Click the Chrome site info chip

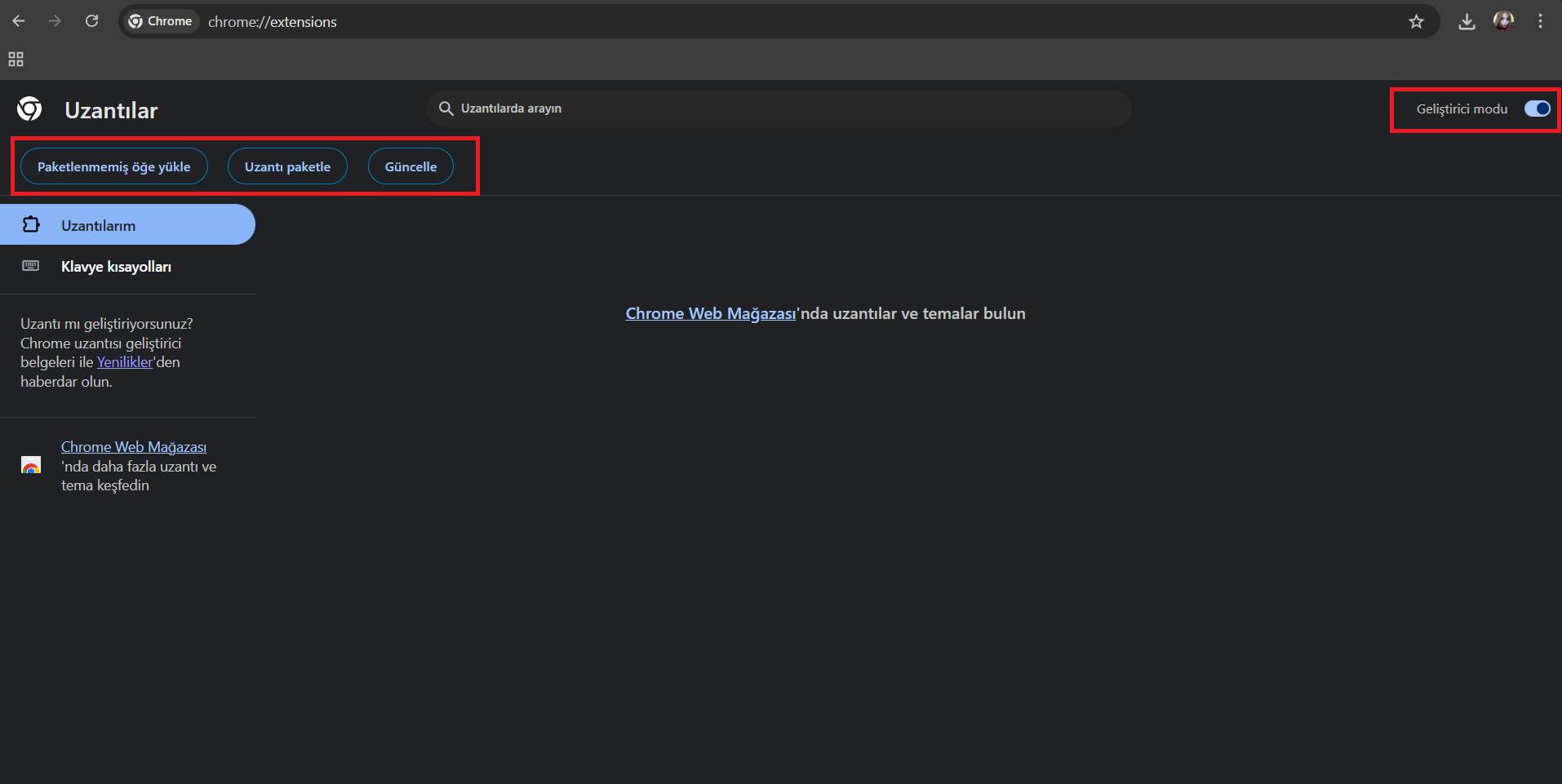161,21
